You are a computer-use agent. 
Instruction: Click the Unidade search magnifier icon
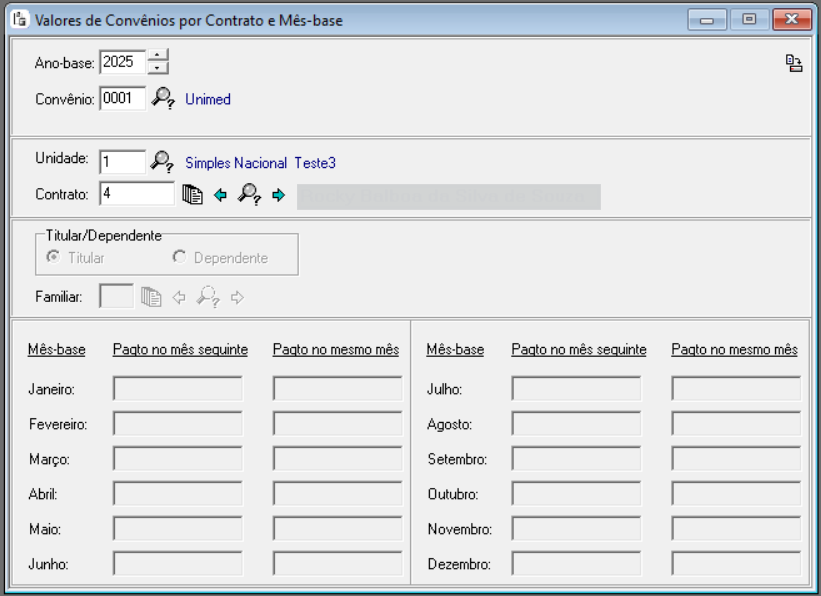point(161,161)
